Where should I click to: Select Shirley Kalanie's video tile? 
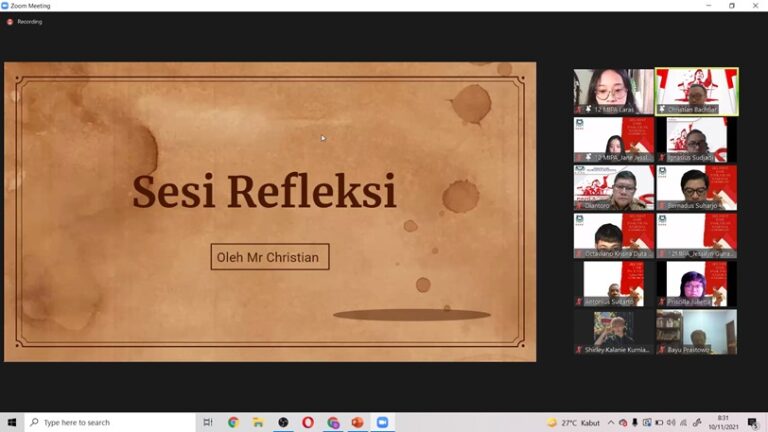point(614,332)
